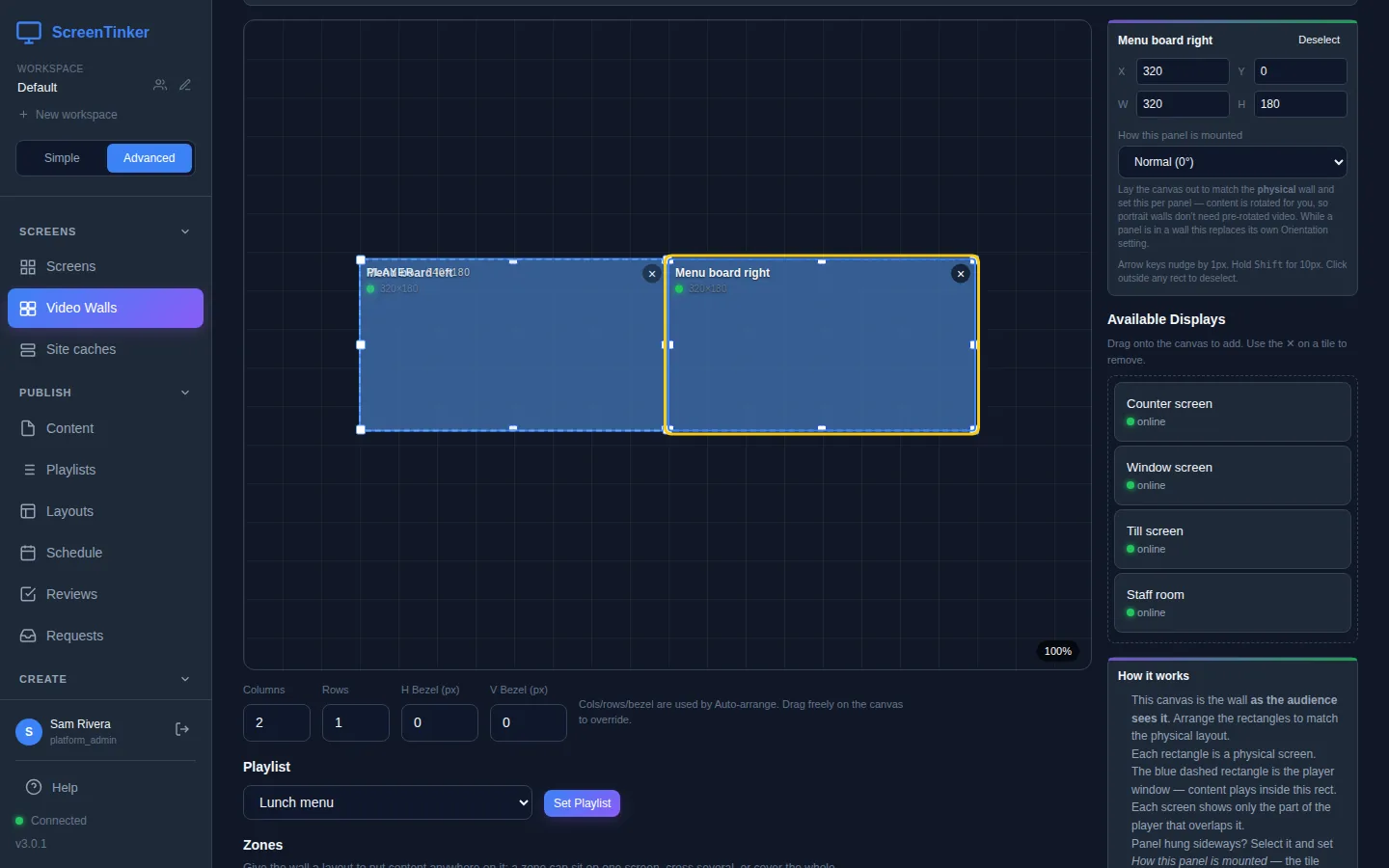The height and width of the screenshot is (868, 1389).
Task: Click the Screens grid icon in sidebar
Action: click(28, 267)
